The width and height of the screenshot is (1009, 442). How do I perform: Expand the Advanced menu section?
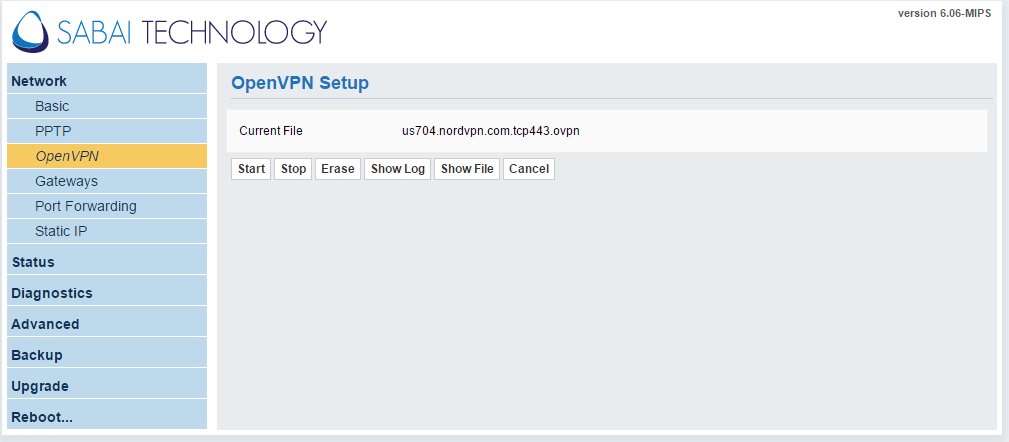coord(45,324)
